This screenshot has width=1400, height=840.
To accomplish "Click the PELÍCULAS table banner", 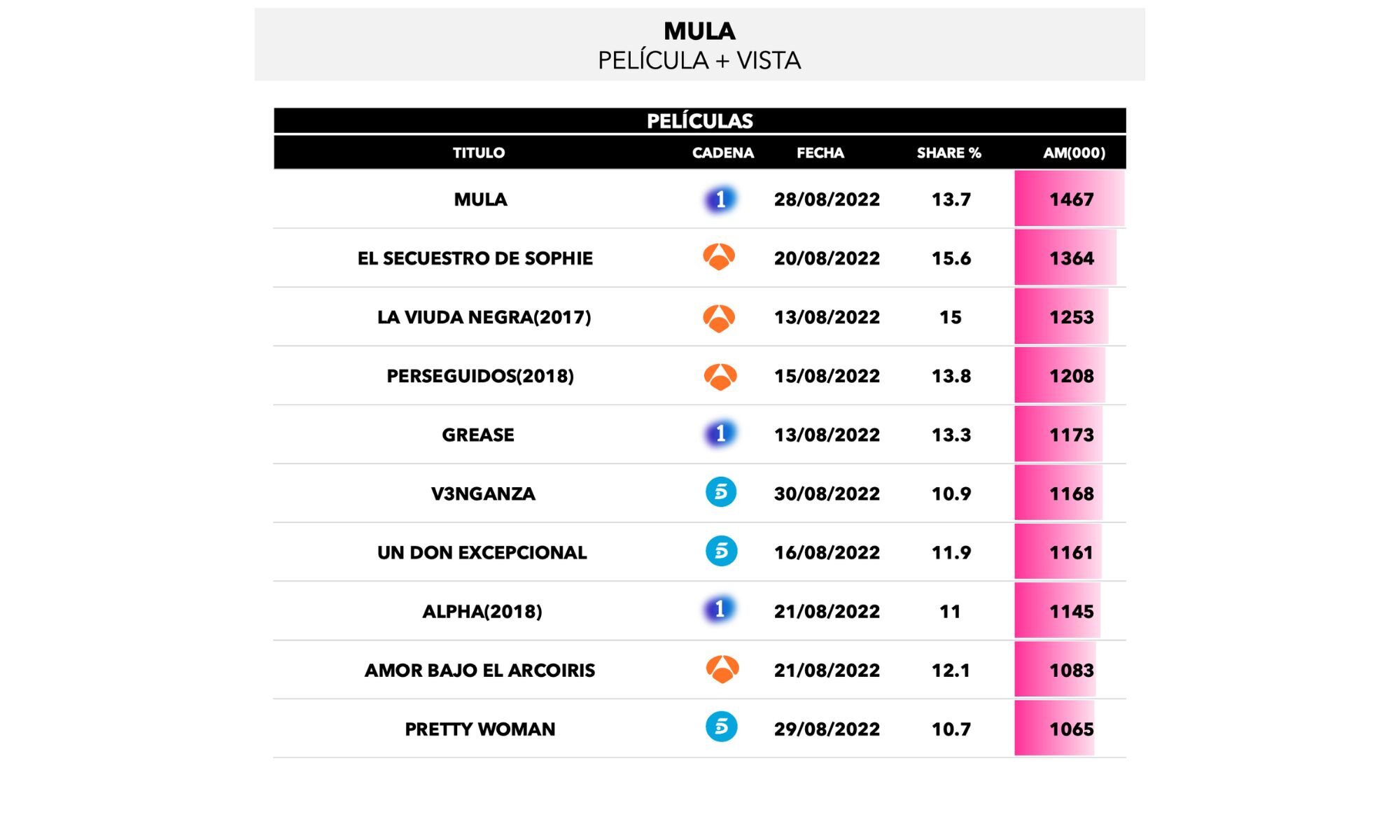I will click(700, 120).
